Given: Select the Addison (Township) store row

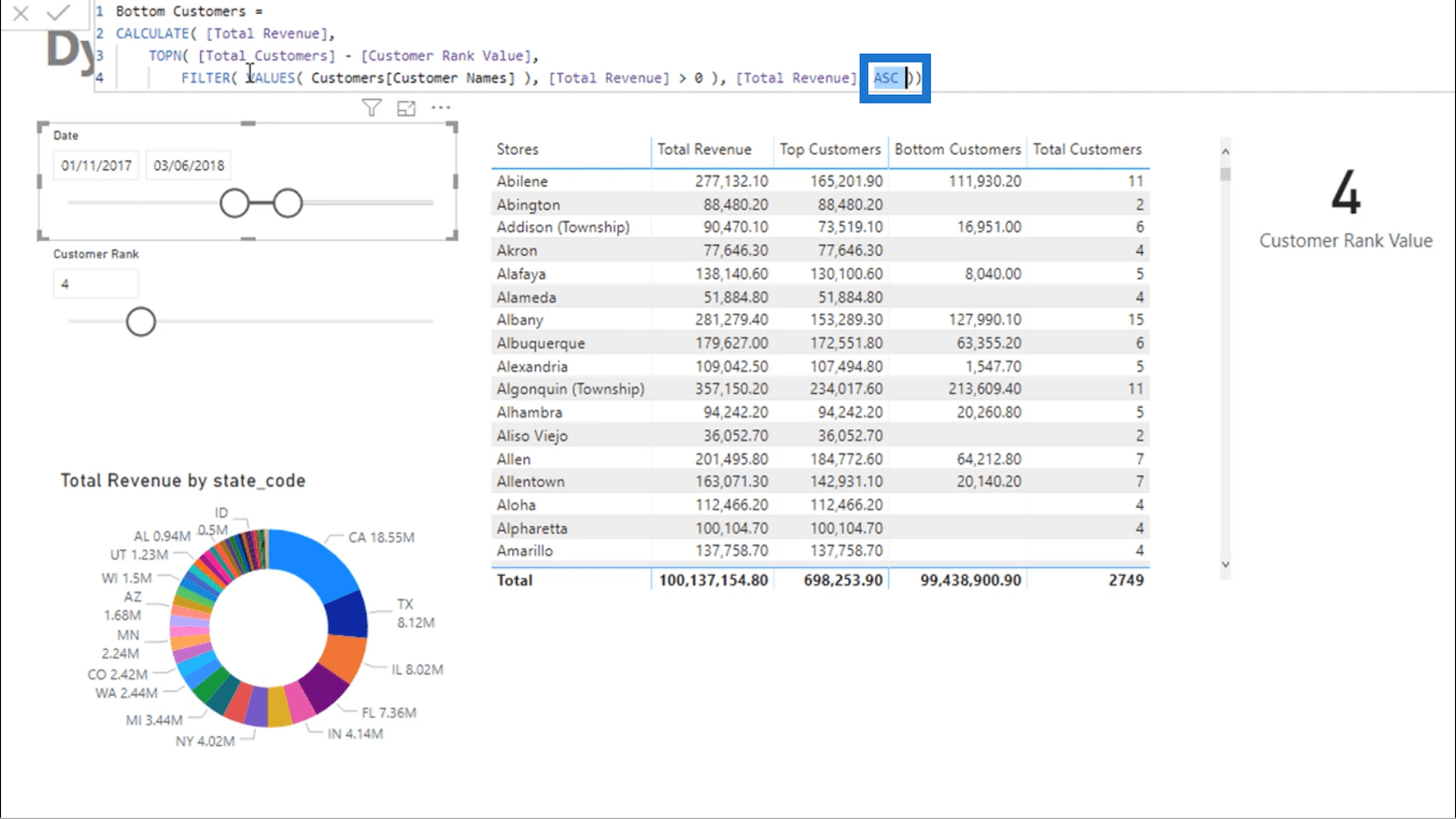Looking at the screenshot, I should 820,227.
